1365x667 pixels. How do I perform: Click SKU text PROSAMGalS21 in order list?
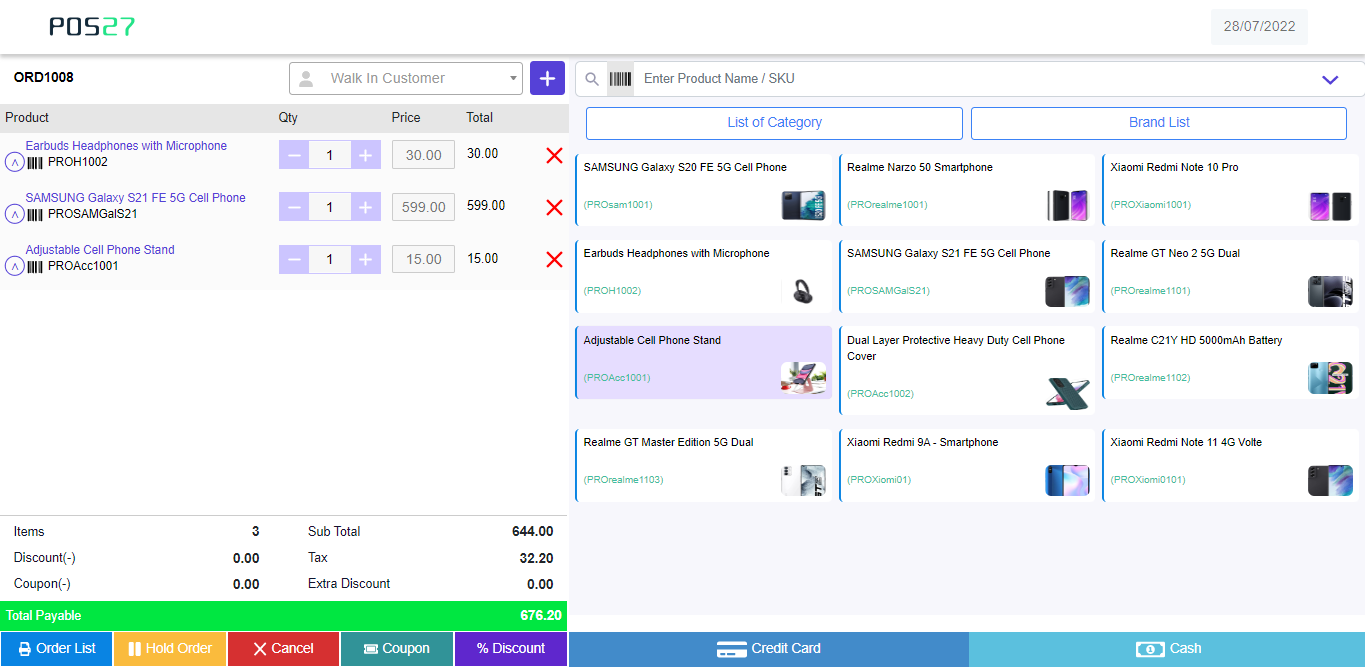pos(93,214)
